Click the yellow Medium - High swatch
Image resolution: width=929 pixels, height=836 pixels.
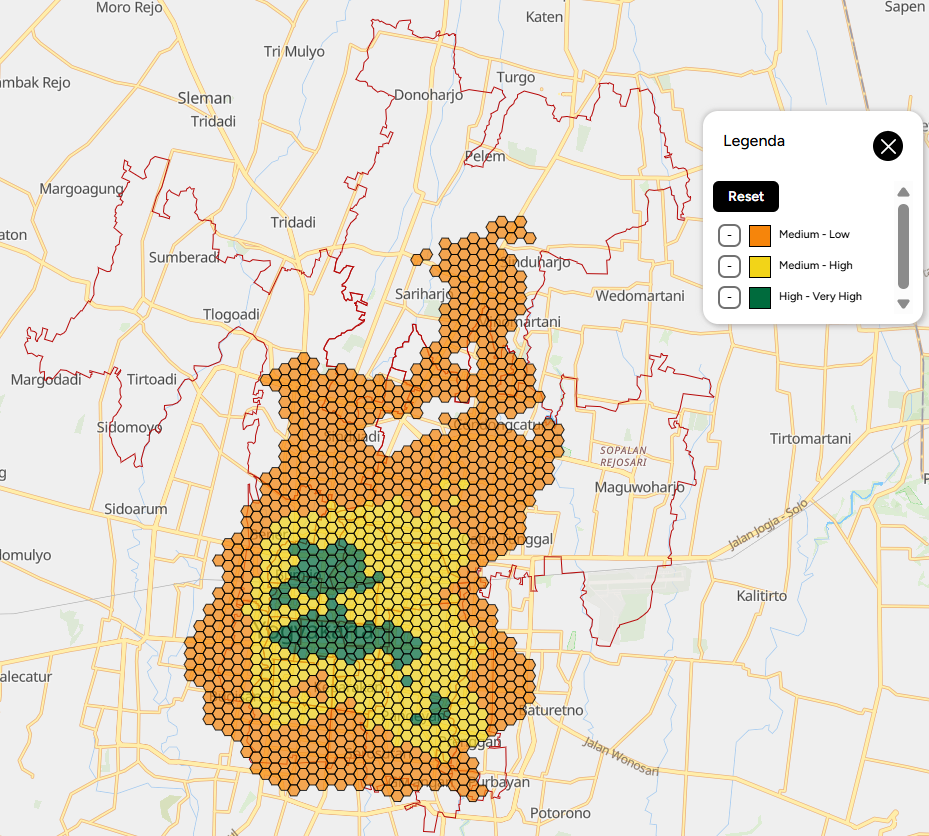(x=760, y=267)
